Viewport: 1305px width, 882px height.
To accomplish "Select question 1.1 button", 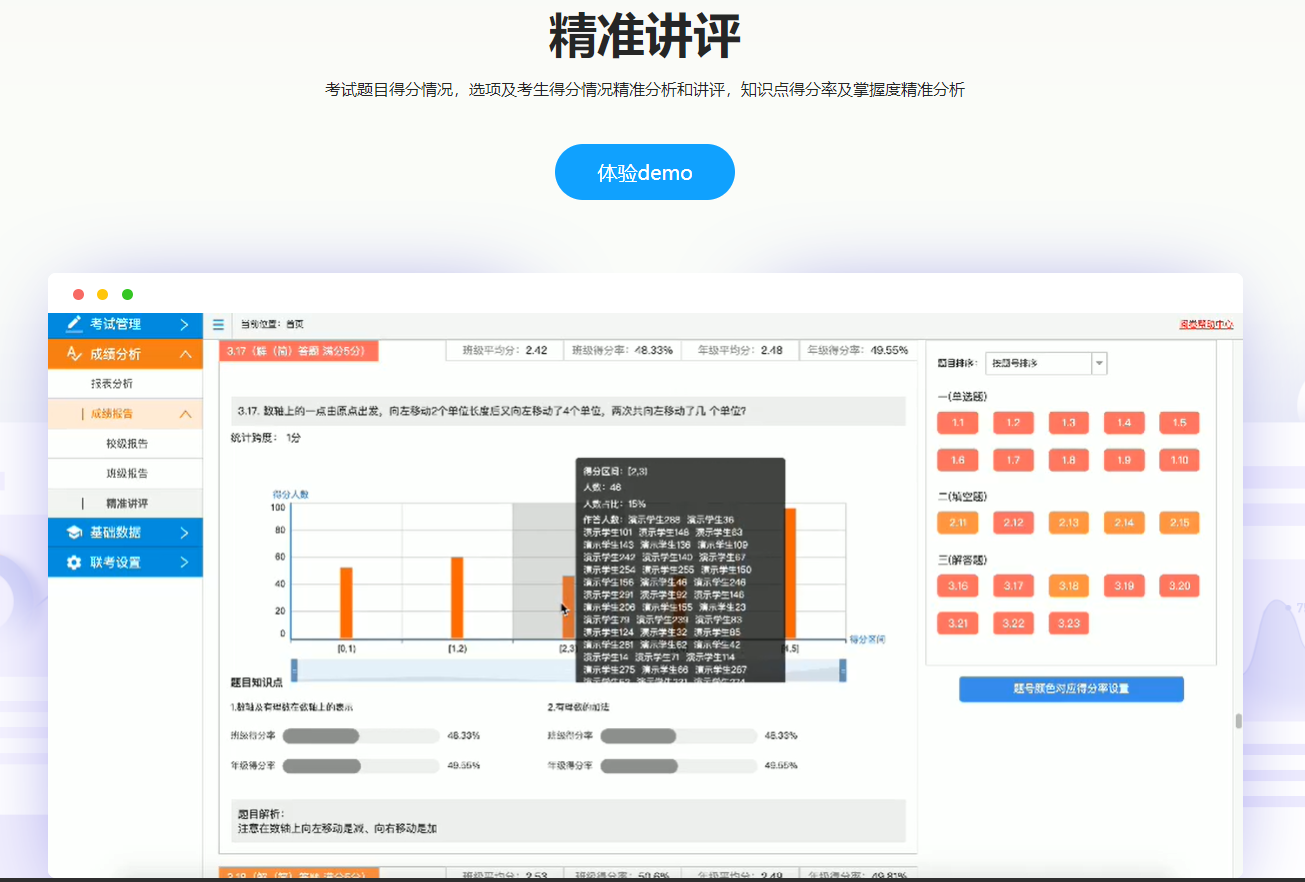I will tap(957, 423).
